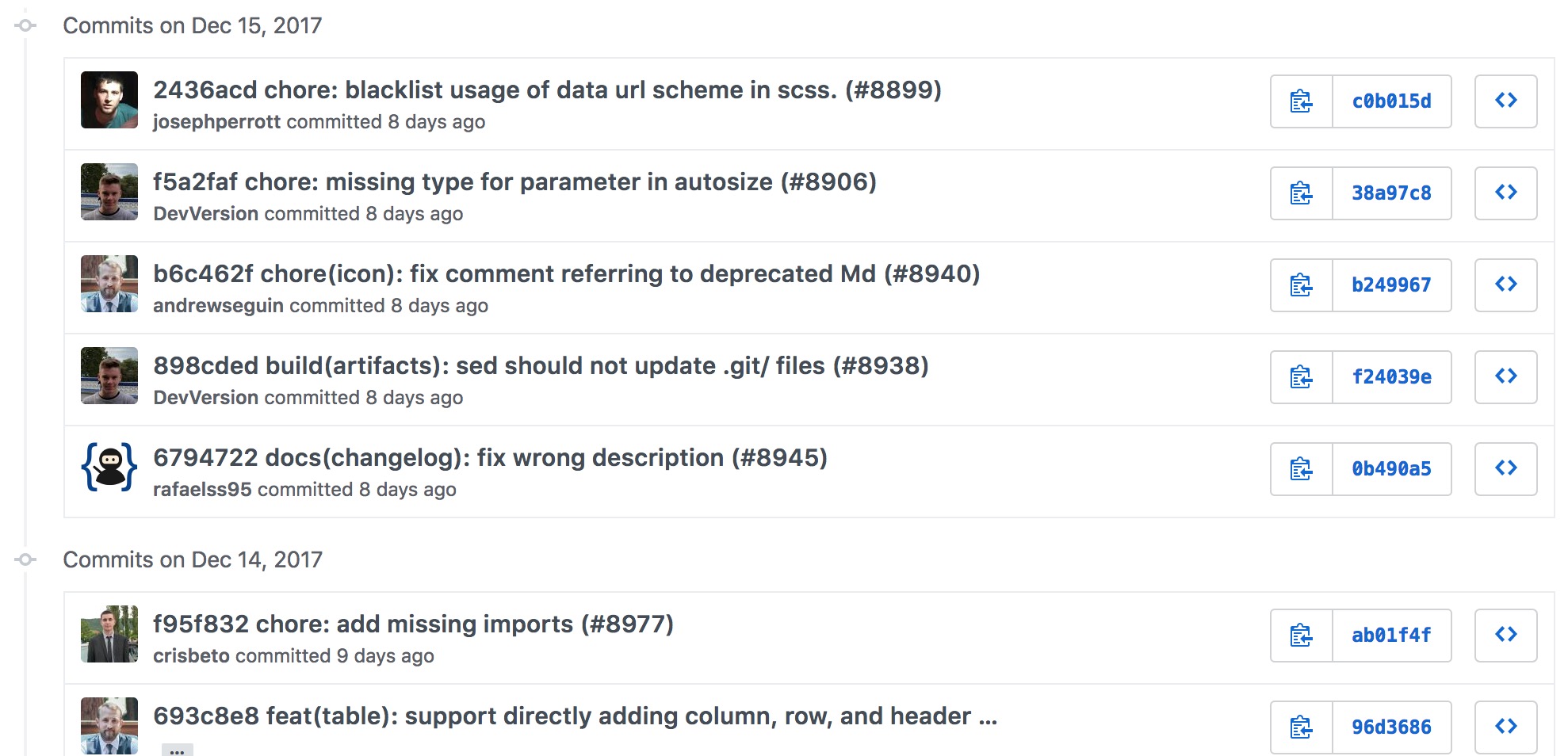Visit andrewseguin's profile
Viewport: 1568px width, 756px height.
[x=218, y=306]
